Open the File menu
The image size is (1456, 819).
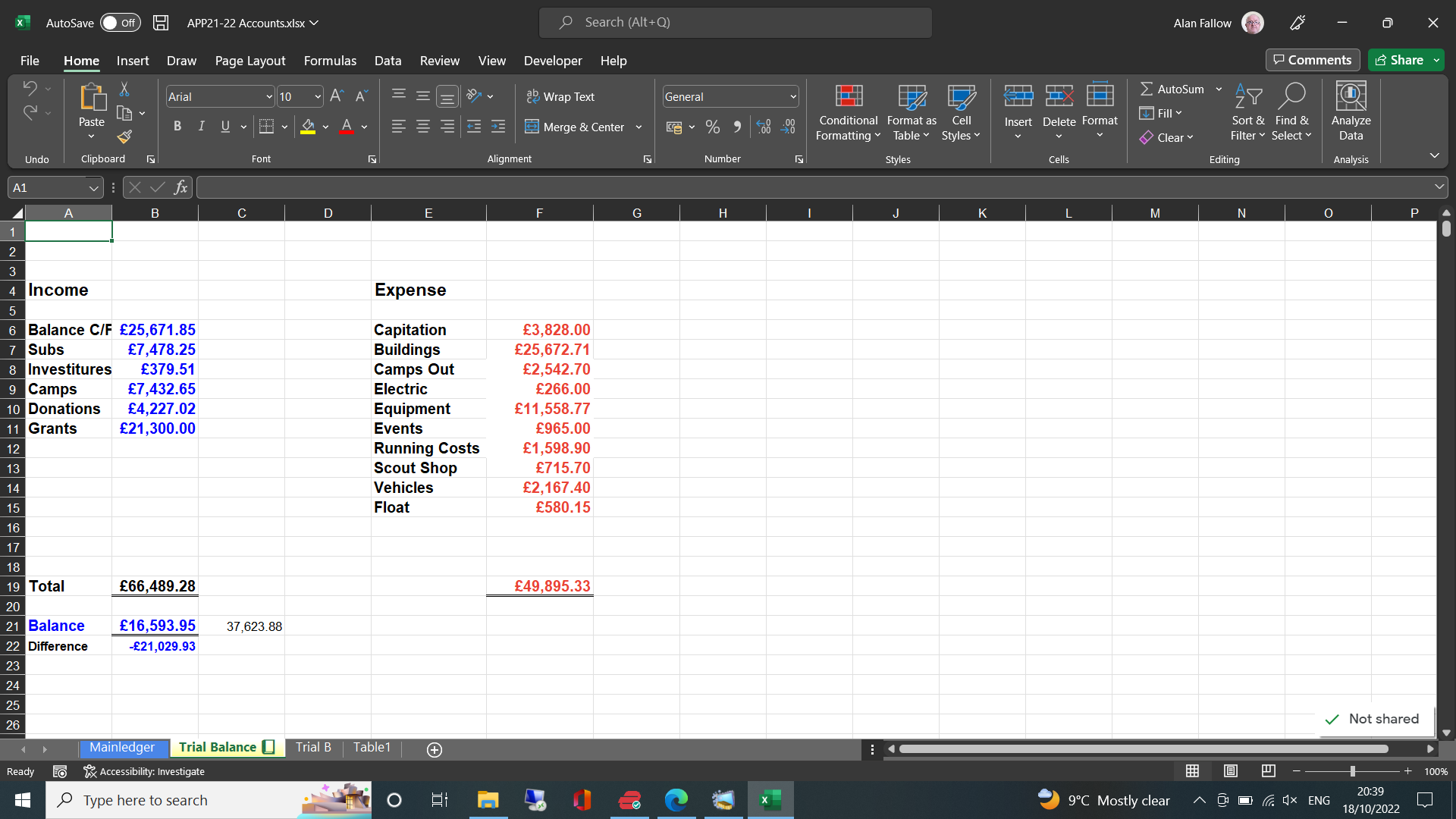[30, 61]
